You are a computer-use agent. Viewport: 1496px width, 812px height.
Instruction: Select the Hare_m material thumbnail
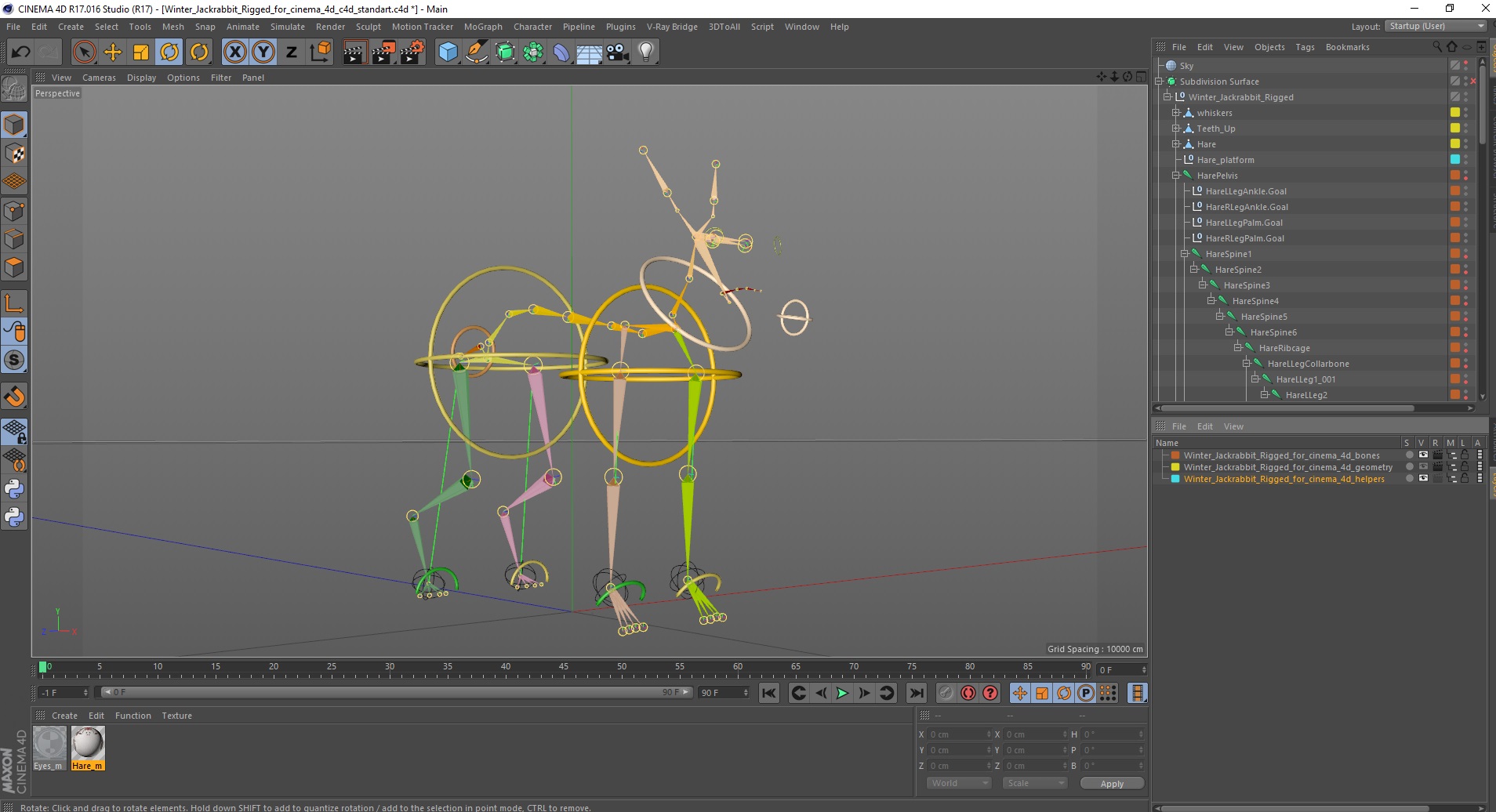point(88,748)
